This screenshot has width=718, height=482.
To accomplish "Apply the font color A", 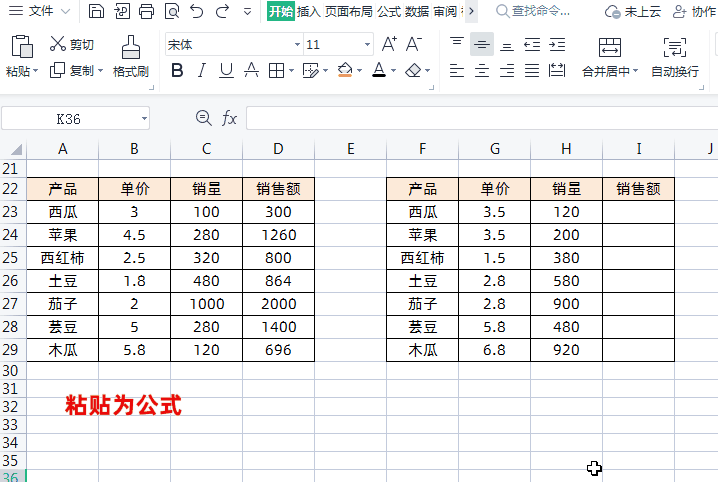I will point(379,70).
